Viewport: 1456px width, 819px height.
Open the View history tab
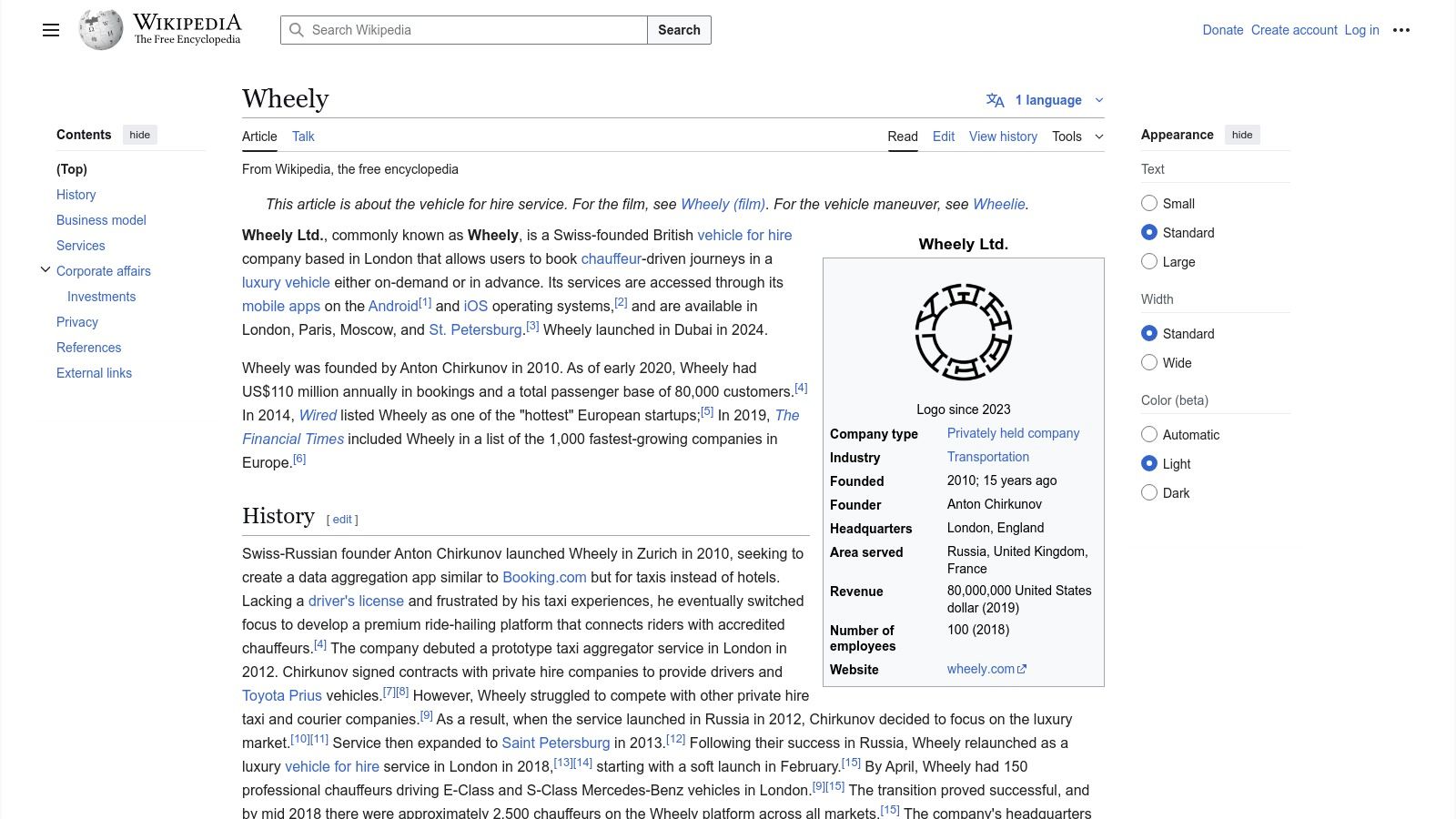(x=1003, y=136)
